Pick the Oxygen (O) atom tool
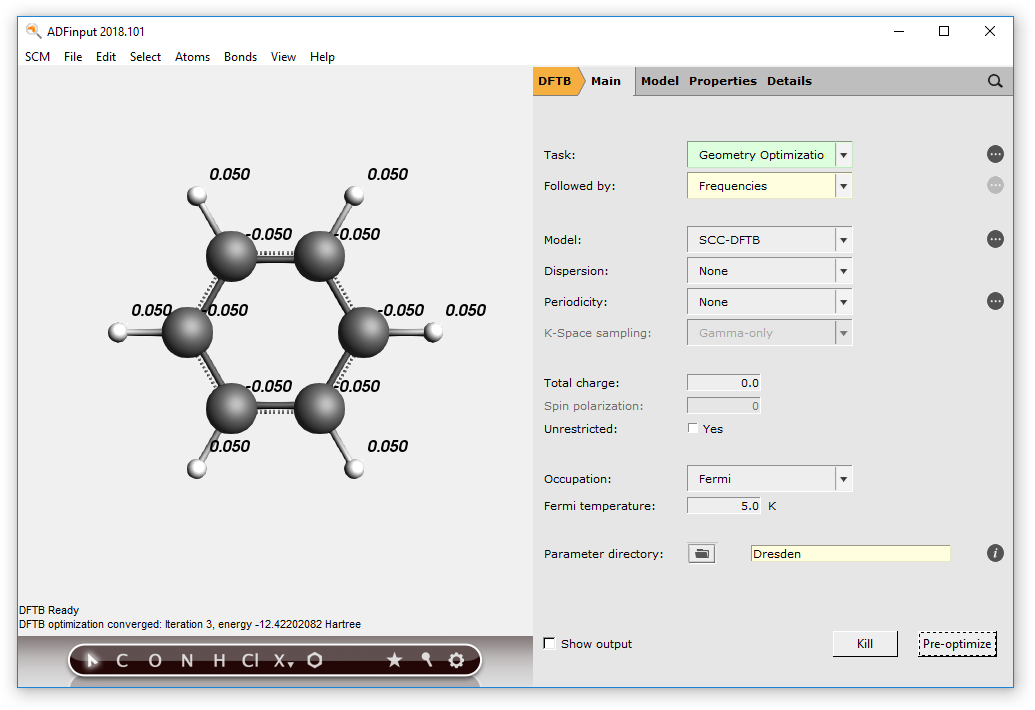The image size is (1035, 710). pyautogui.click(x=155, y=660)
